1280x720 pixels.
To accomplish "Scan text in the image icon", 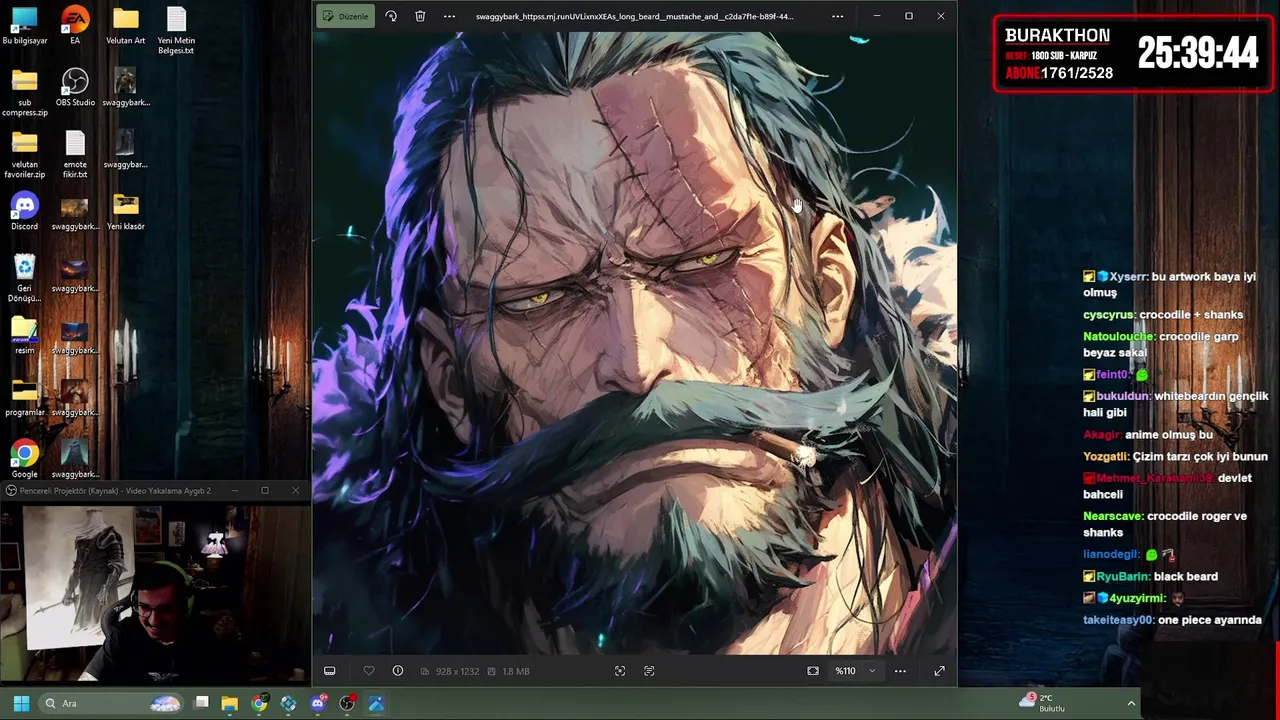I will tap(649, 671).
